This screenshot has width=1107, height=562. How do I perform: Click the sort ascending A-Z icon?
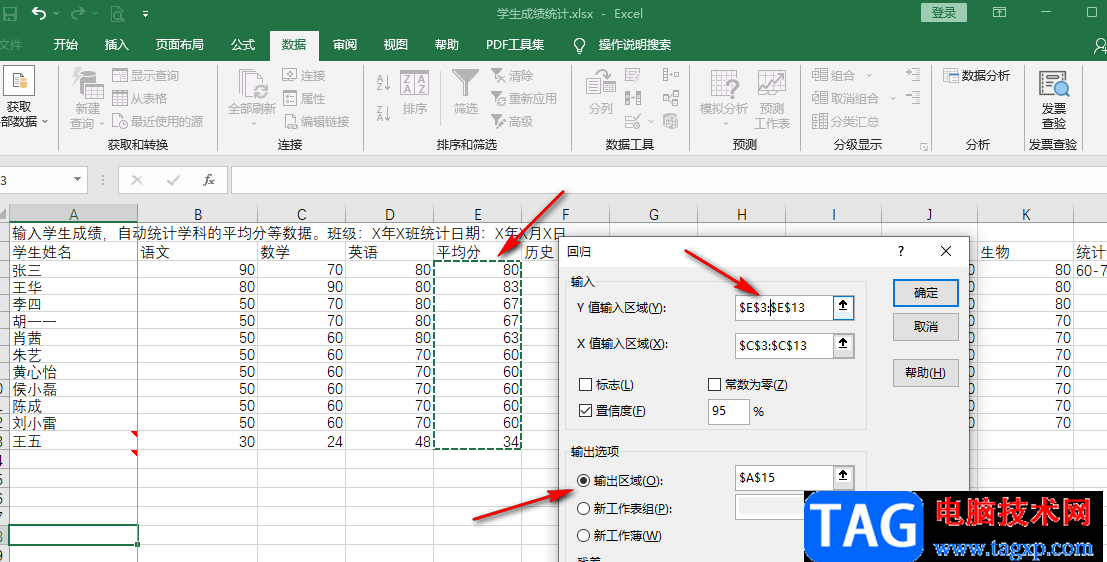383,83
